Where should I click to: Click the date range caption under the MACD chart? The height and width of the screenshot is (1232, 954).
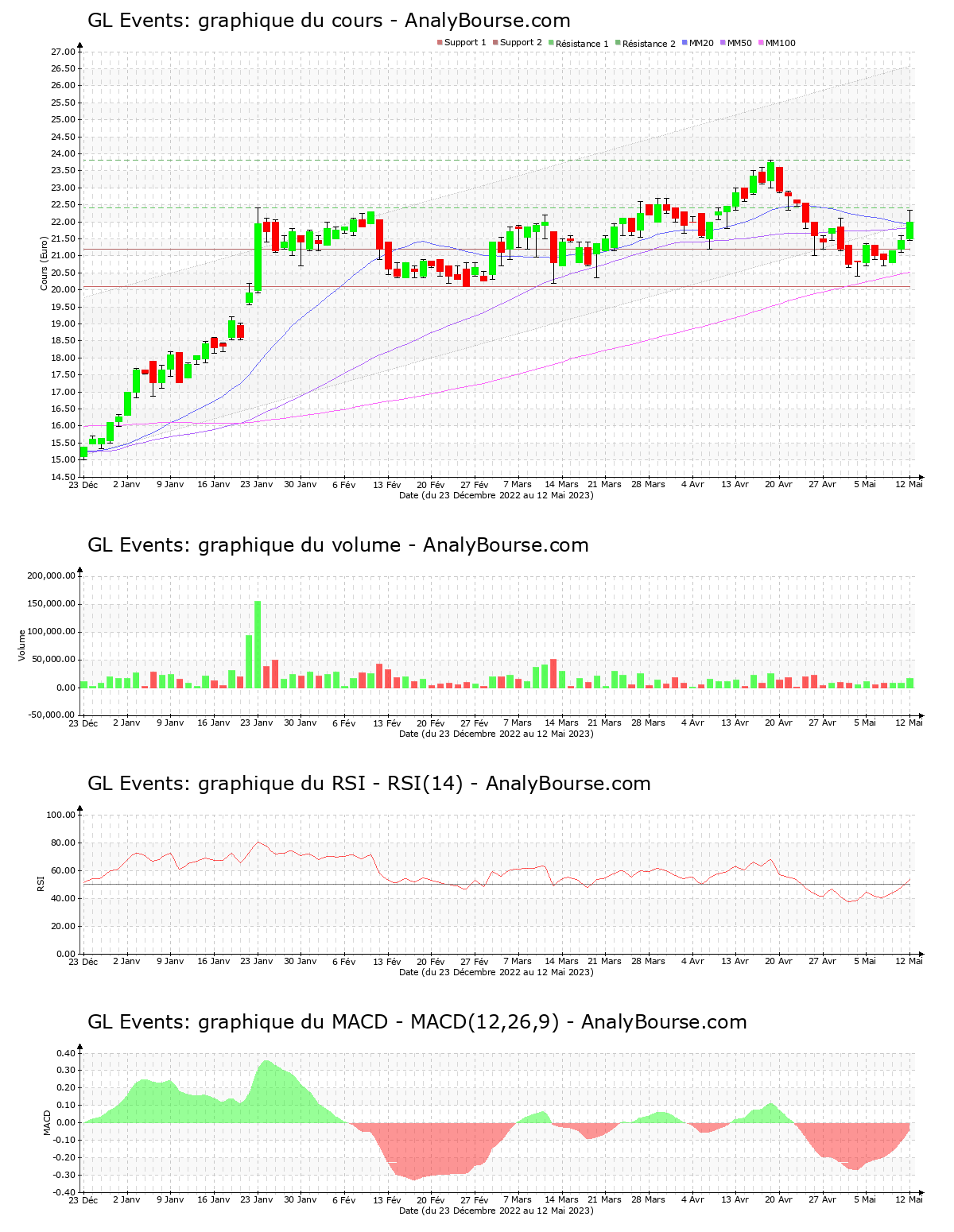(496, 1211)
